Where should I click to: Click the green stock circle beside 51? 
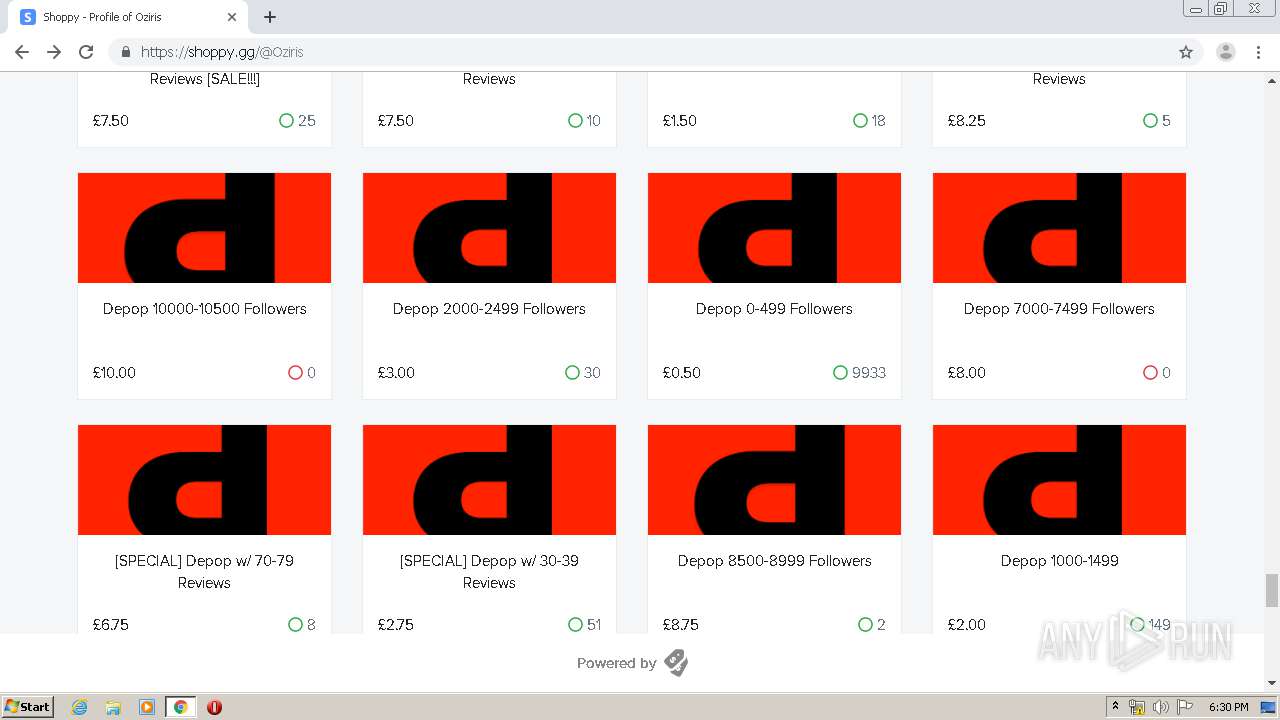click(575, 625)
